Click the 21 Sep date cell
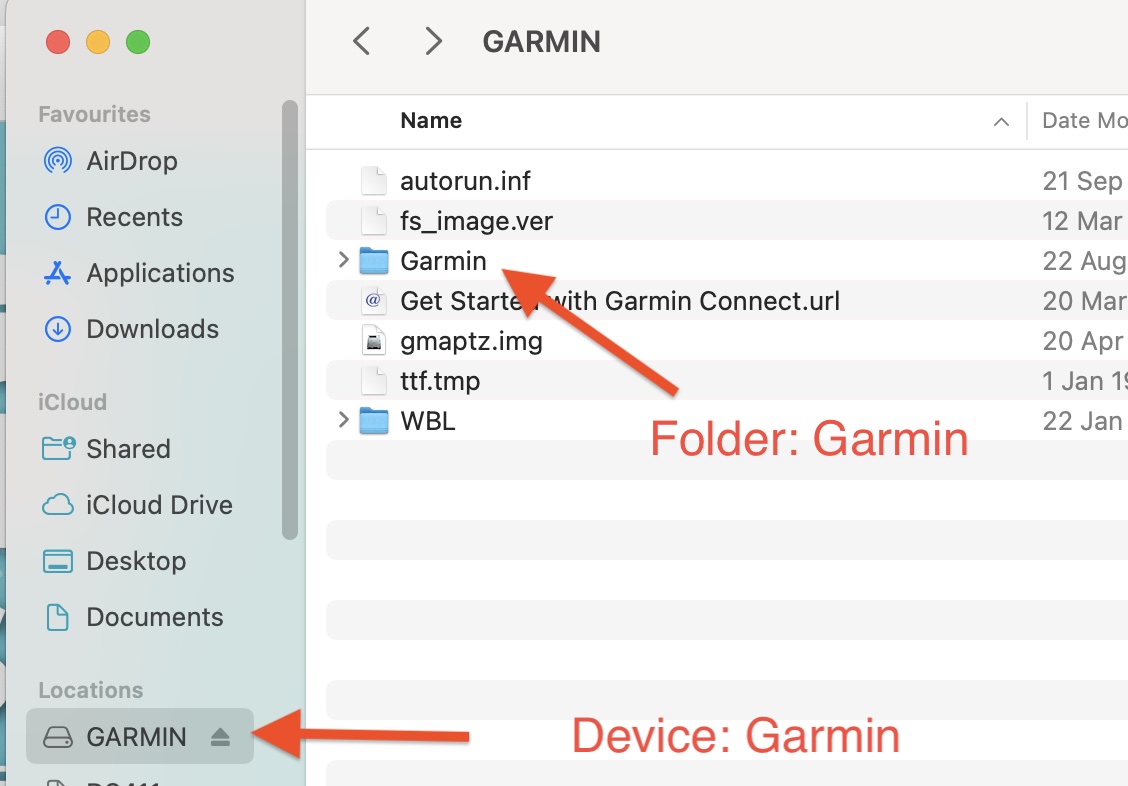 [x=1083, y=181]
